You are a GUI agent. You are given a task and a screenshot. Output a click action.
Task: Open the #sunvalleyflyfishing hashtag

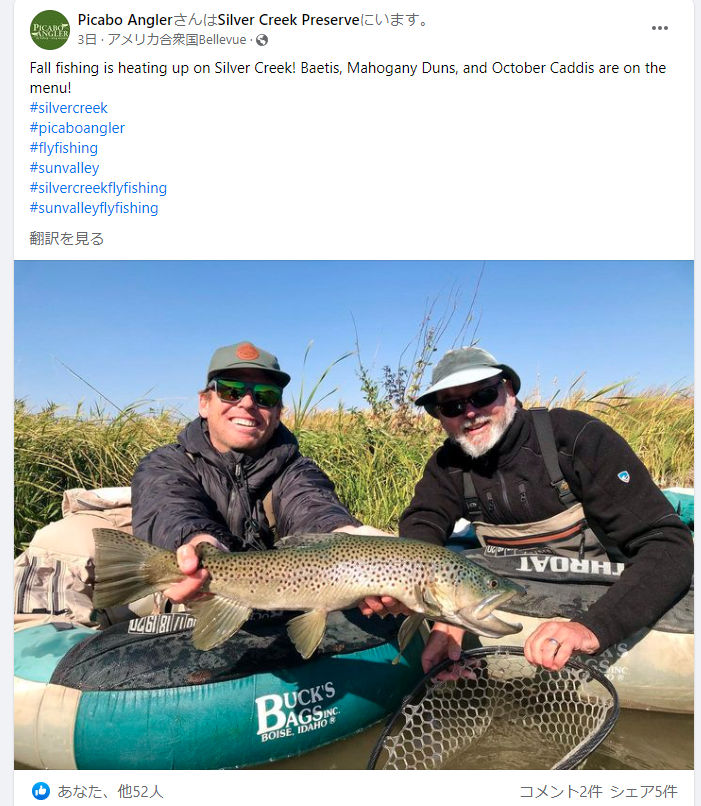(94, 208)
